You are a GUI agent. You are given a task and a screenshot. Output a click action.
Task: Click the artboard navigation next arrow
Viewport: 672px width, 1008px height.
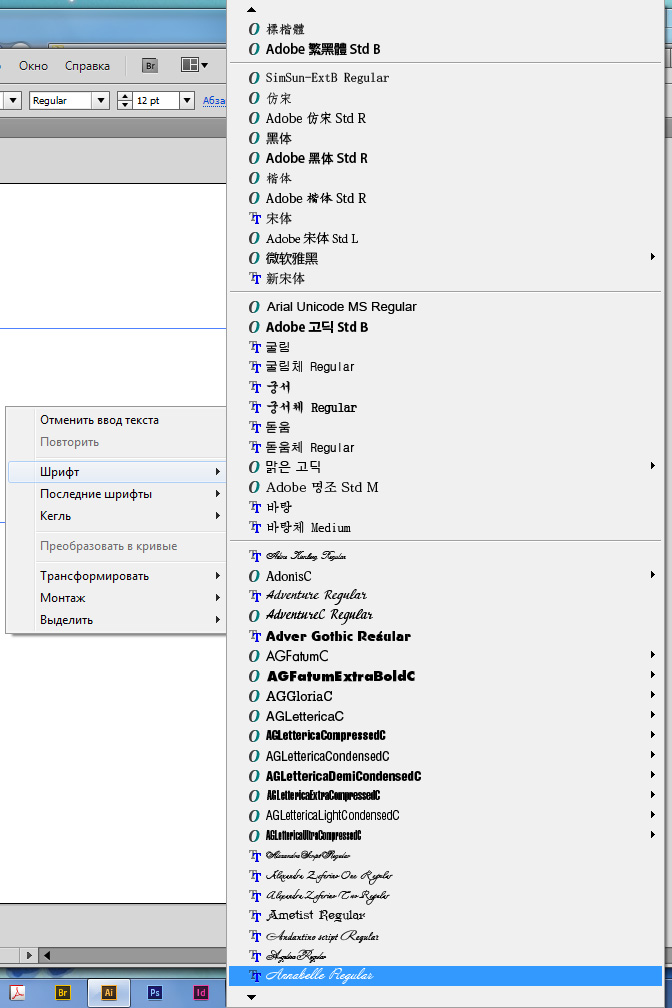[x=28, y=955]
